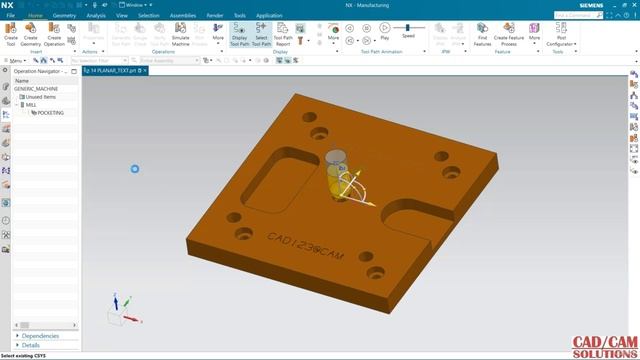
Task: Launch Create Feature Process
Action: tap(509, 34)
